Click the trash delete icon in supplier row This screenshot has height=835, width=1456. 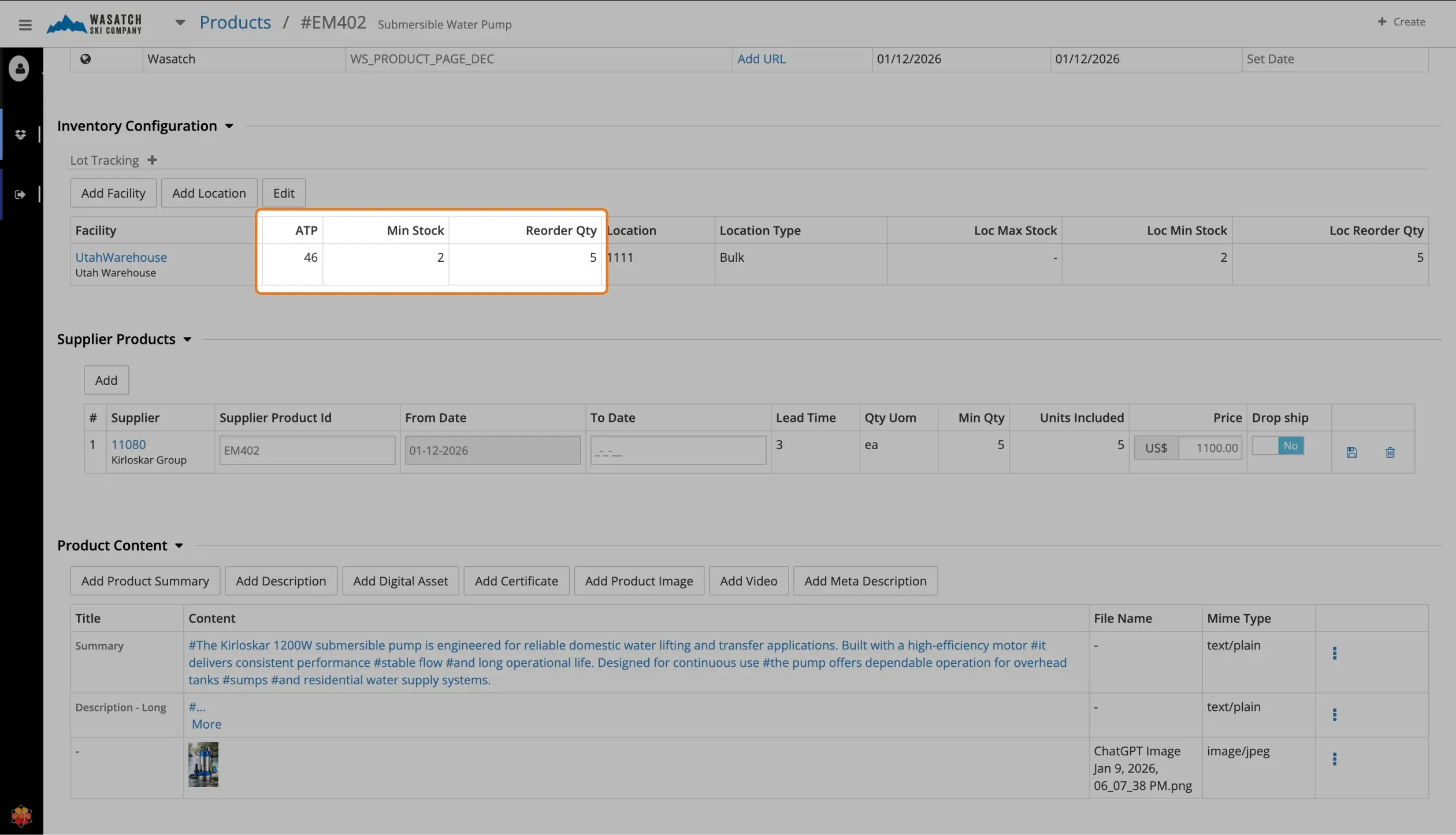(1390, 452)
